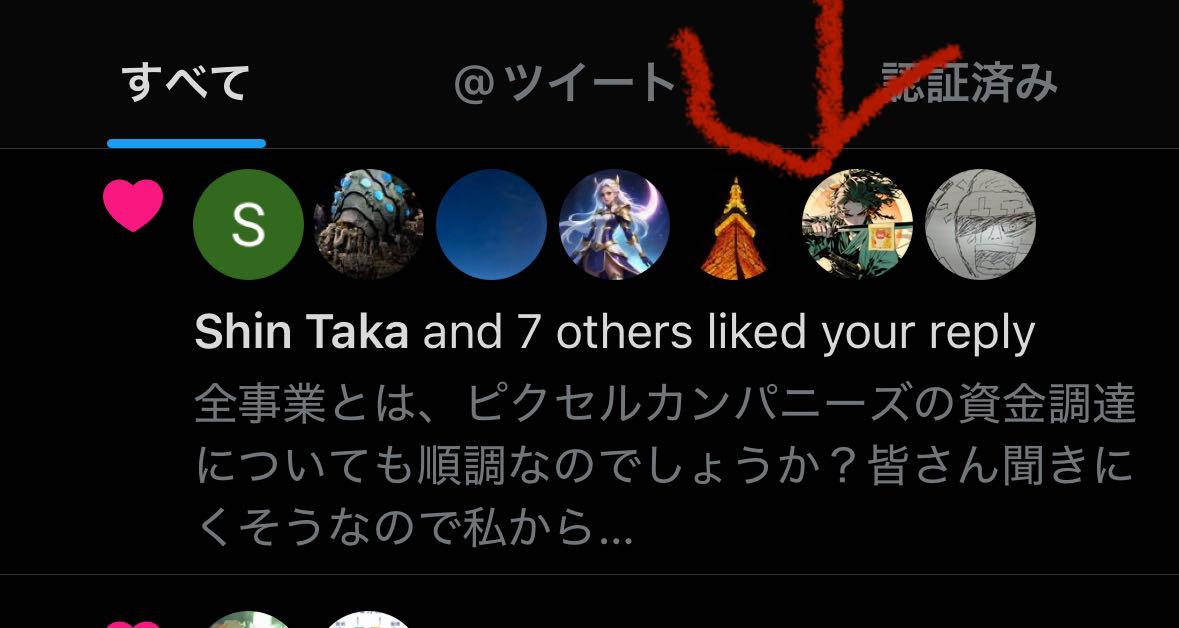Open the blue-shelled creature avatar profile
This screenshot has height=628, width=1179.
[368, 224]
